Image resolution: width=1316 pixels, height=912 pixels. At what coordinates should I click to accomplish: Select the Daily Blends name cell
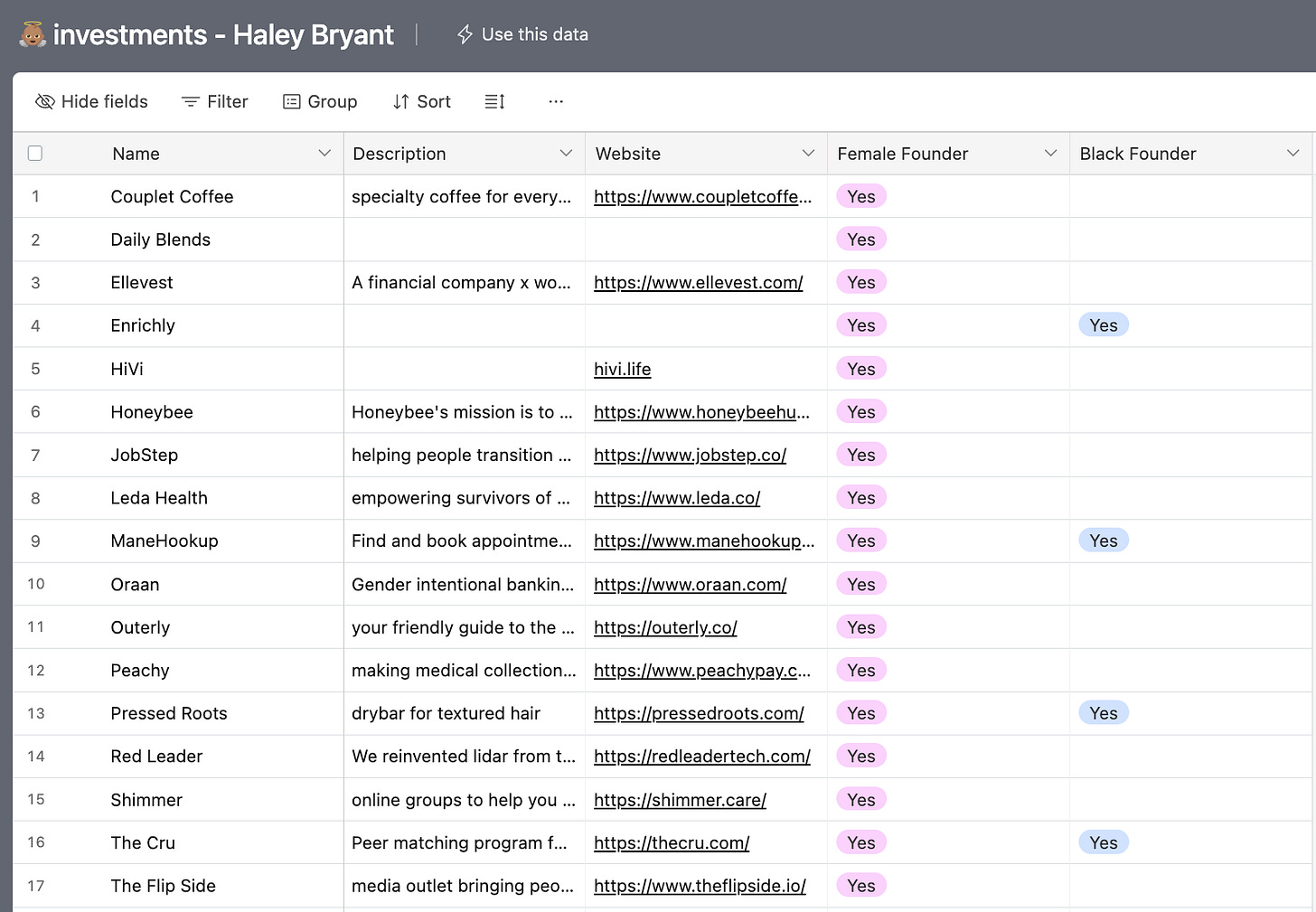click(x=223, y=240)
